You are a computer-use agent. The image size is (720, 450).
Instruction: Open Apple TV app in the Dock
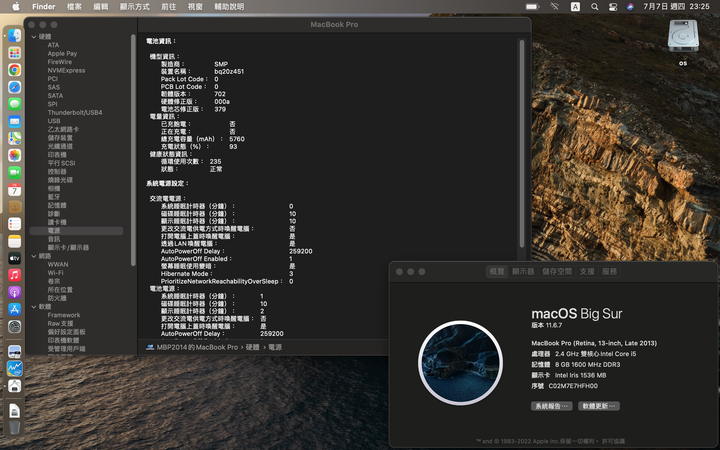(x=15, y=258)
